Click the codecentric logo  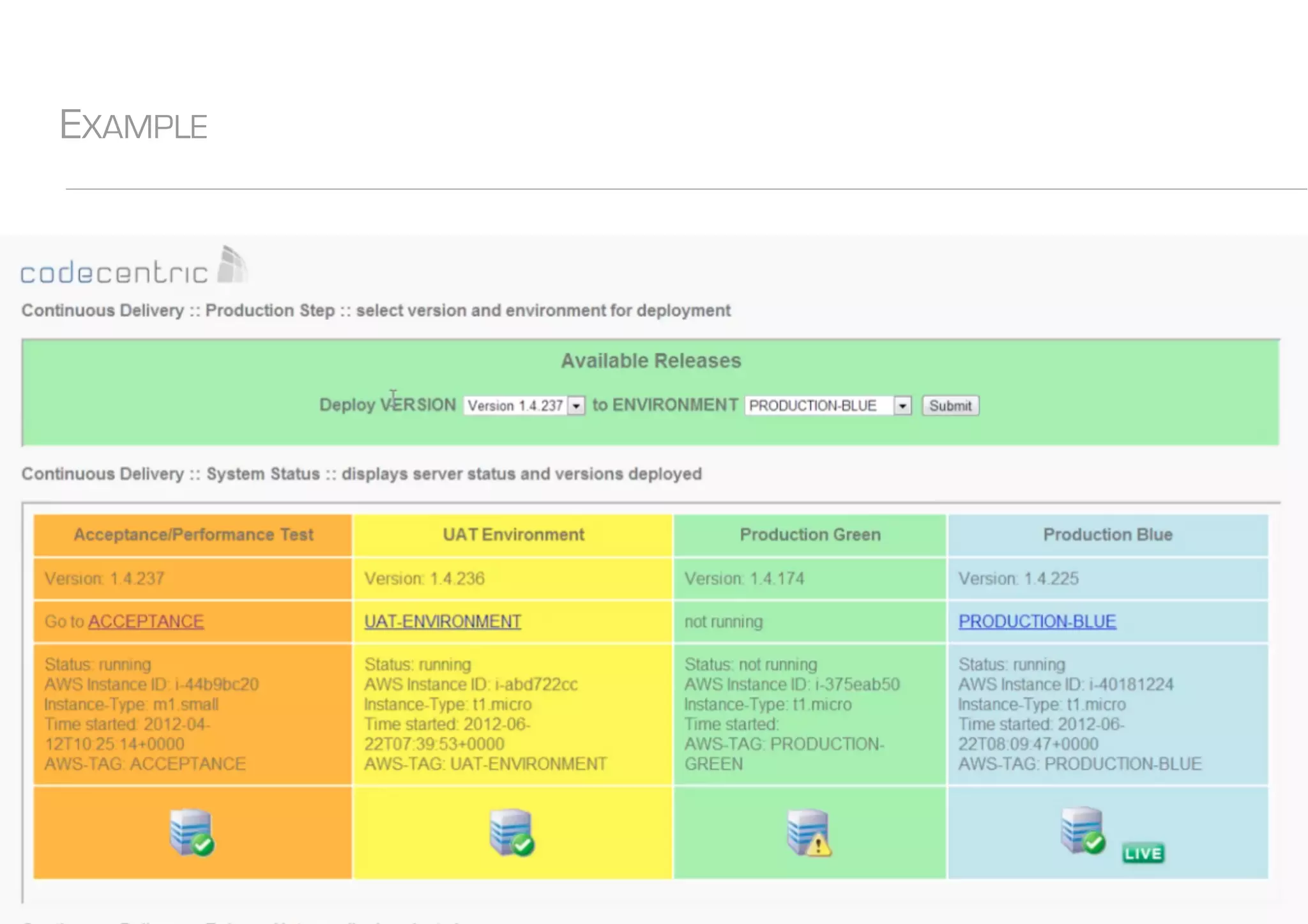pos(134,266)
